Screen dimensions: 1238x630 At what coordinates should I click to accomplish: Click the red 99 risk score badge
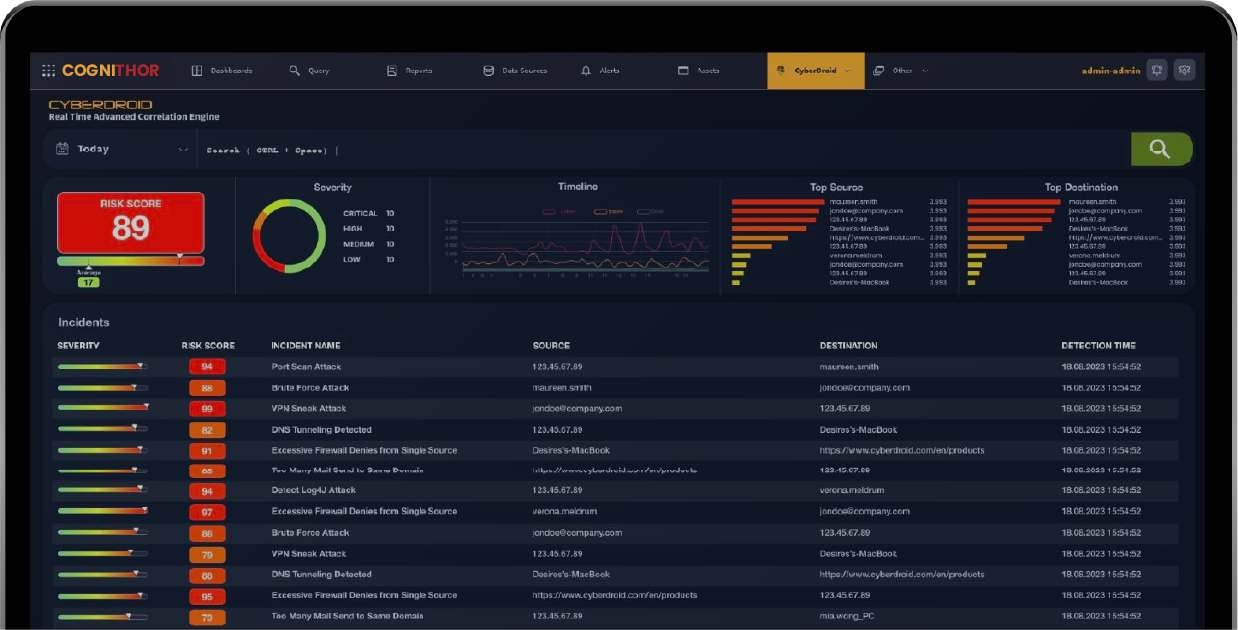coord(207,409)
